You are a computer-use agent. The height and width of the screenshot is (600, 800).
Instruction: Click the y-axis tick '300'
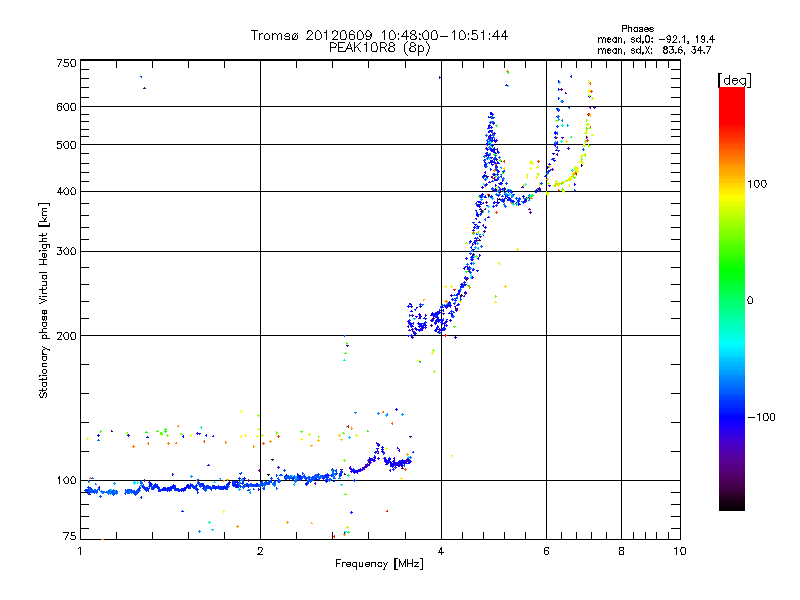67,252
